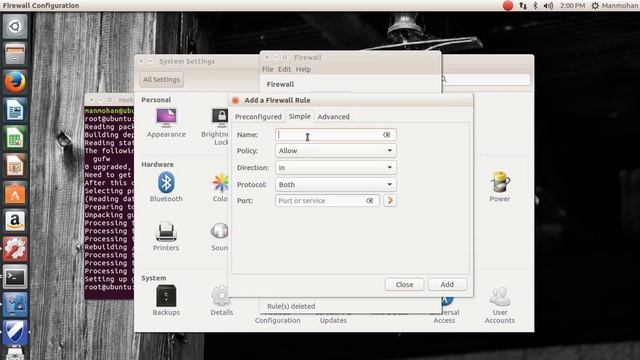Switch to the Advanced tab
The height and width of the screenshot is (360, 640).
point(333,117)
